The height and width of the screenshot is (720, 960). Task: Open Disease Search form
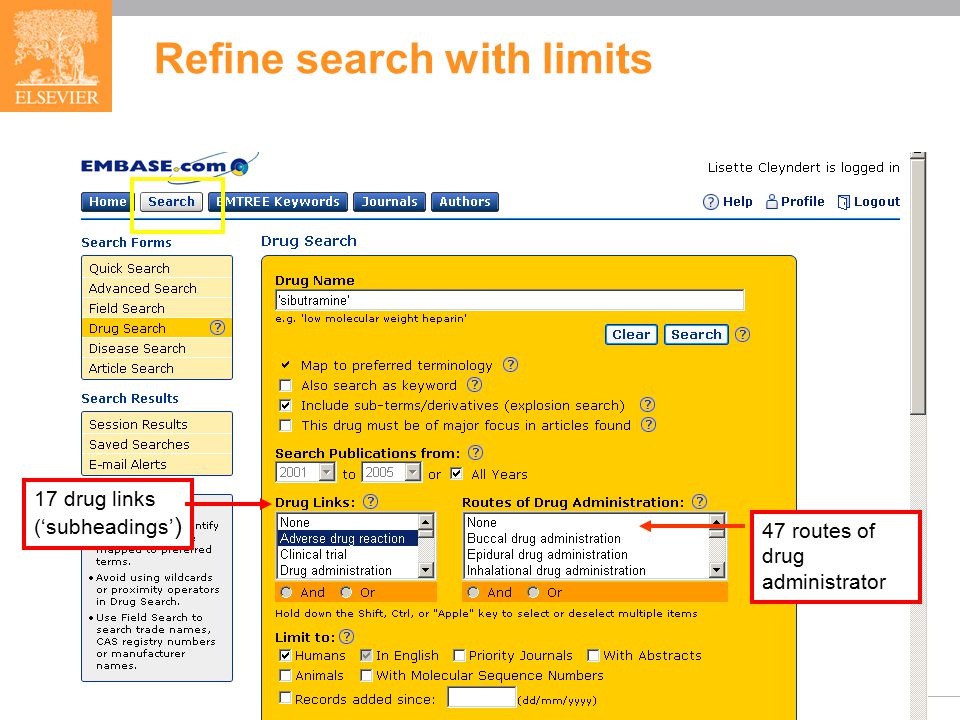[x=157, y=348]
